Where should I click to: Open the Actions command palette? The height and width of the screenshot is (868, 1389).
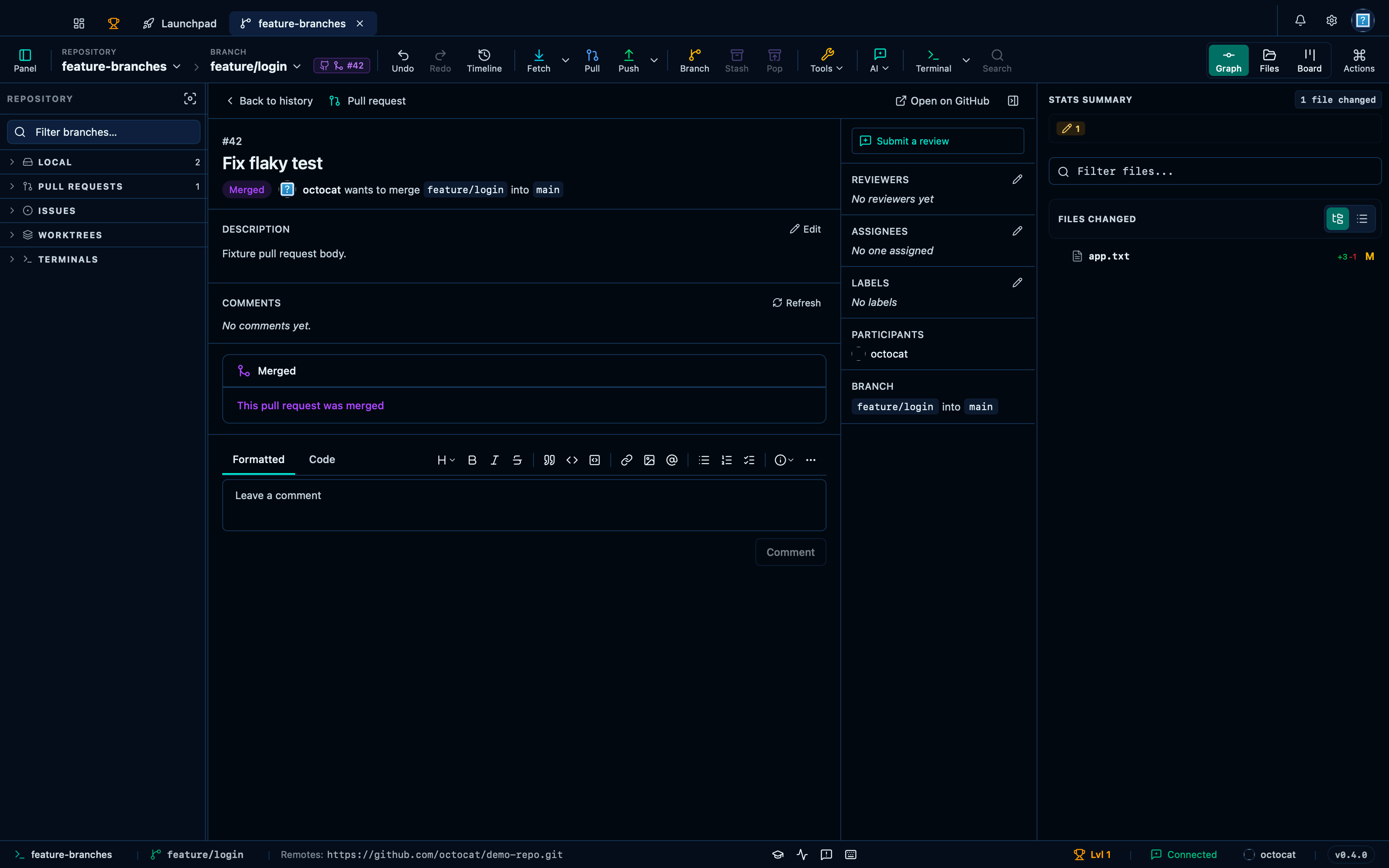1359,60
